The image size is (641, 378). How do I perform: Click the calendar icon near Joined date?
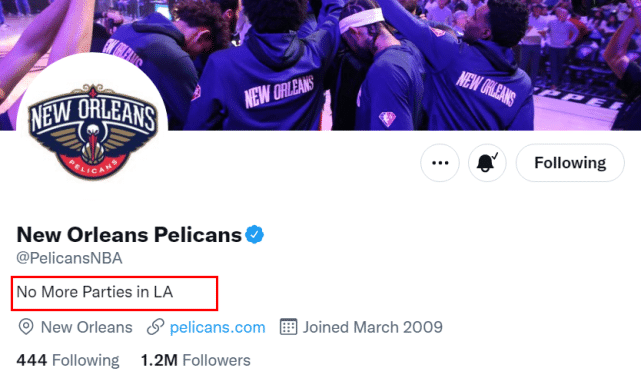(288, 327)
